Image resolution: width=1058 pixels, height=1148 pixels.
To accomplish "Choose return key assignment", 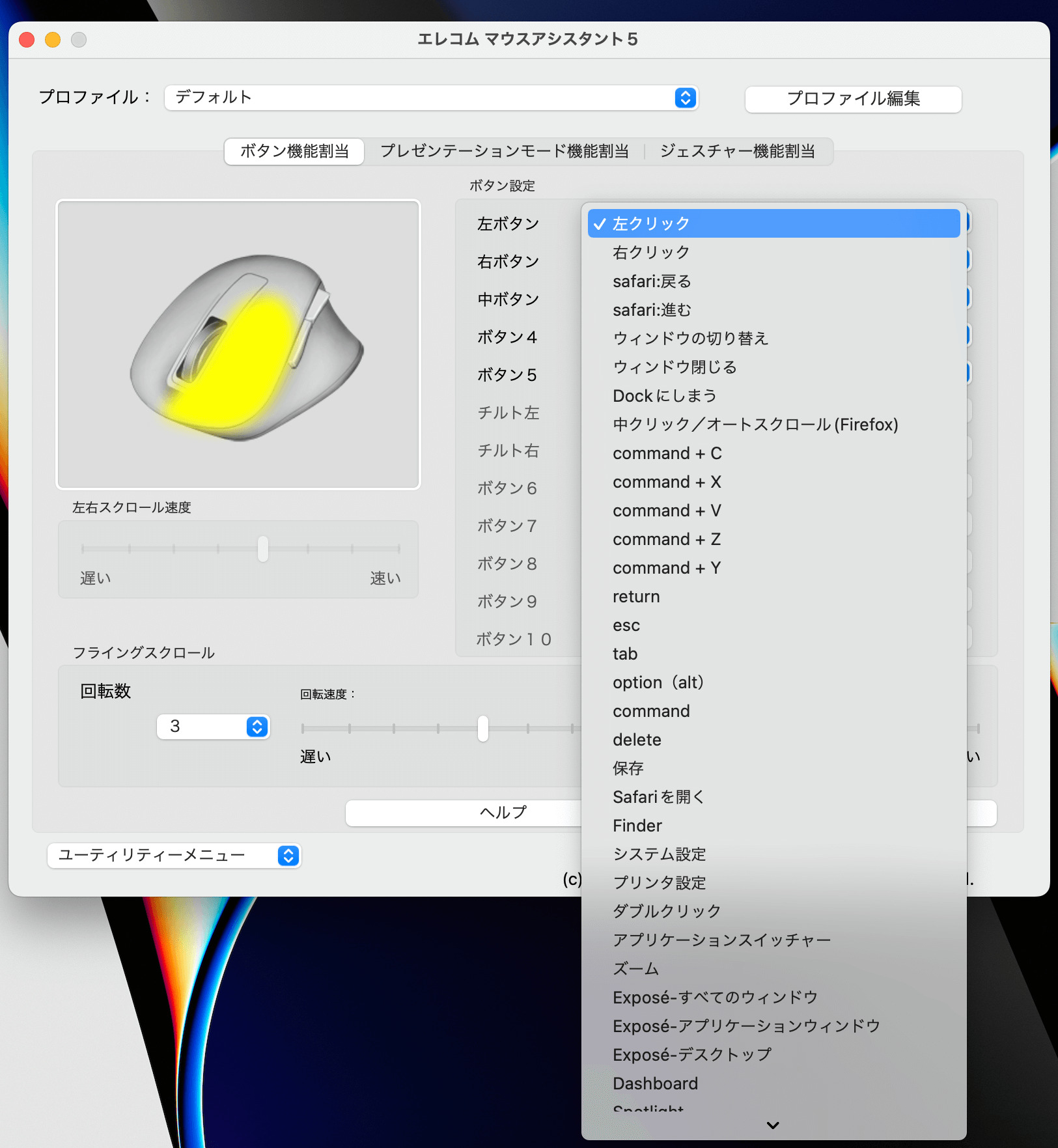I will 773,596.
